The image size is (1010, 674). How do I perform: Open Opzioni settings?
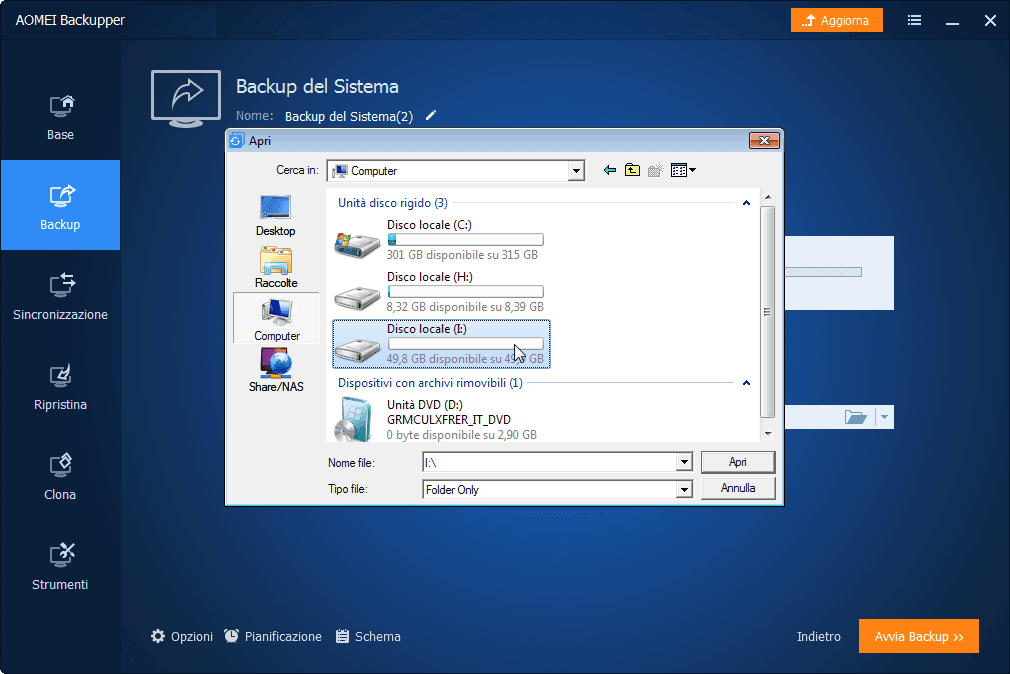182,637
